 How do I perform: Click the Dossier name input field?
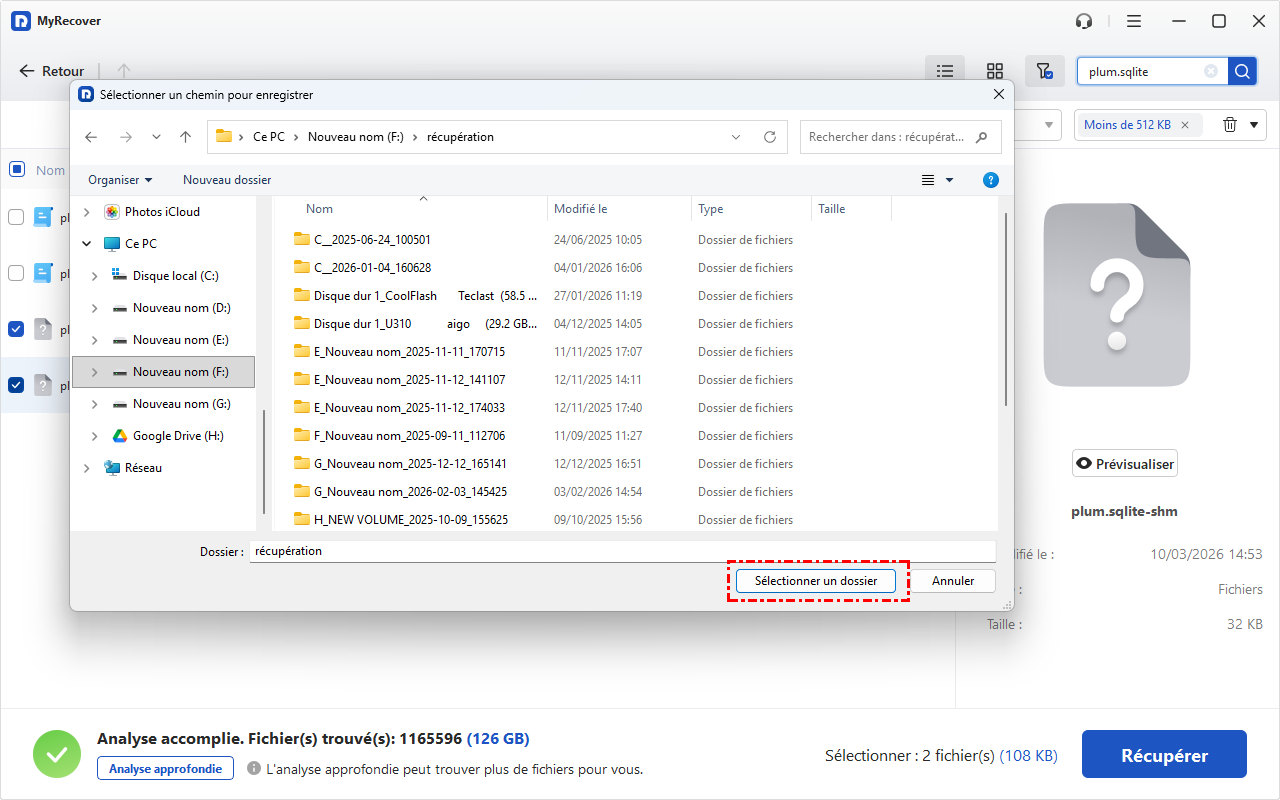(x=620, y=551)
